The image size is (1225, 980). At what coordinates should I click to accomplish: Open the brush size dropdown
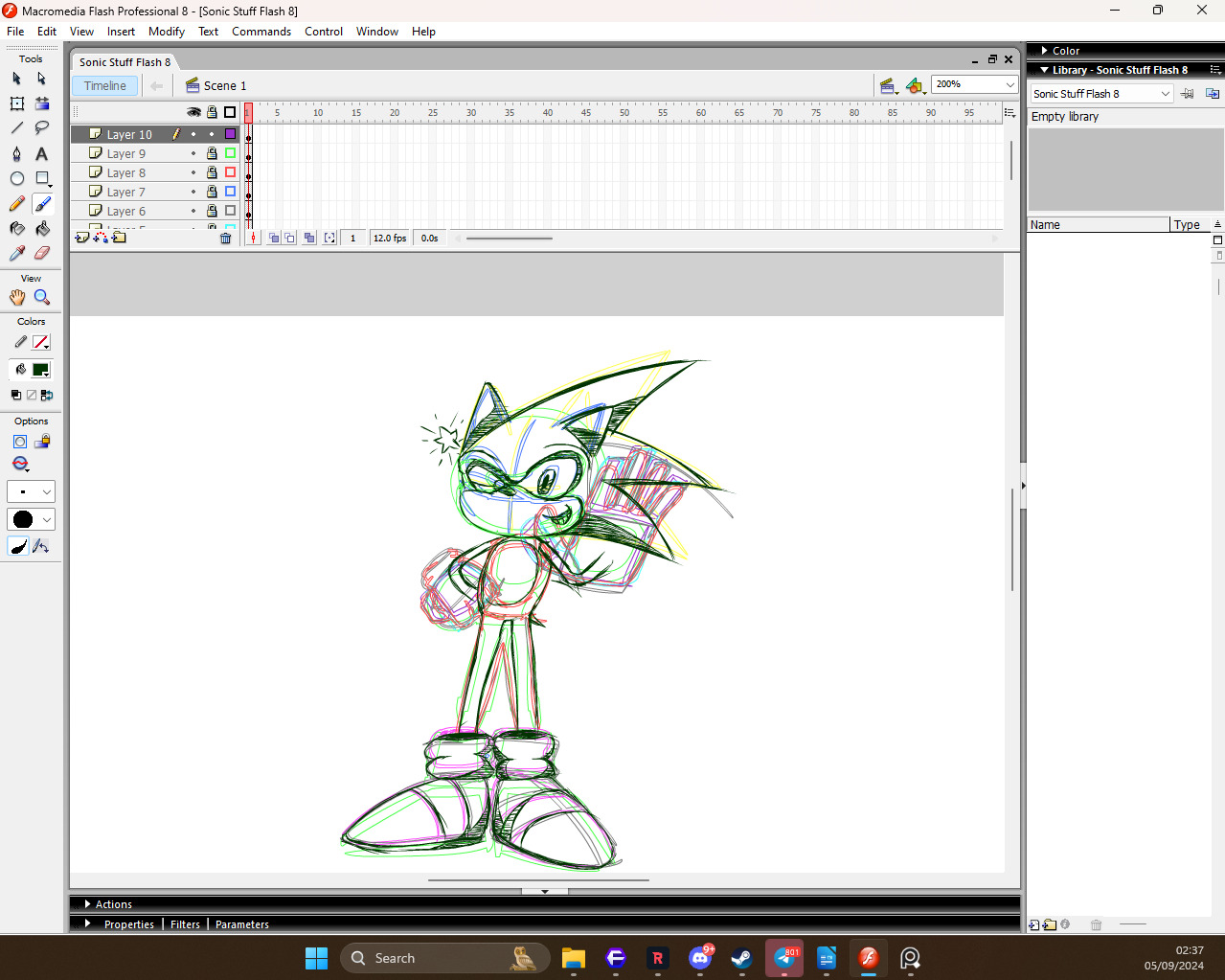click(x=31, y=491)
